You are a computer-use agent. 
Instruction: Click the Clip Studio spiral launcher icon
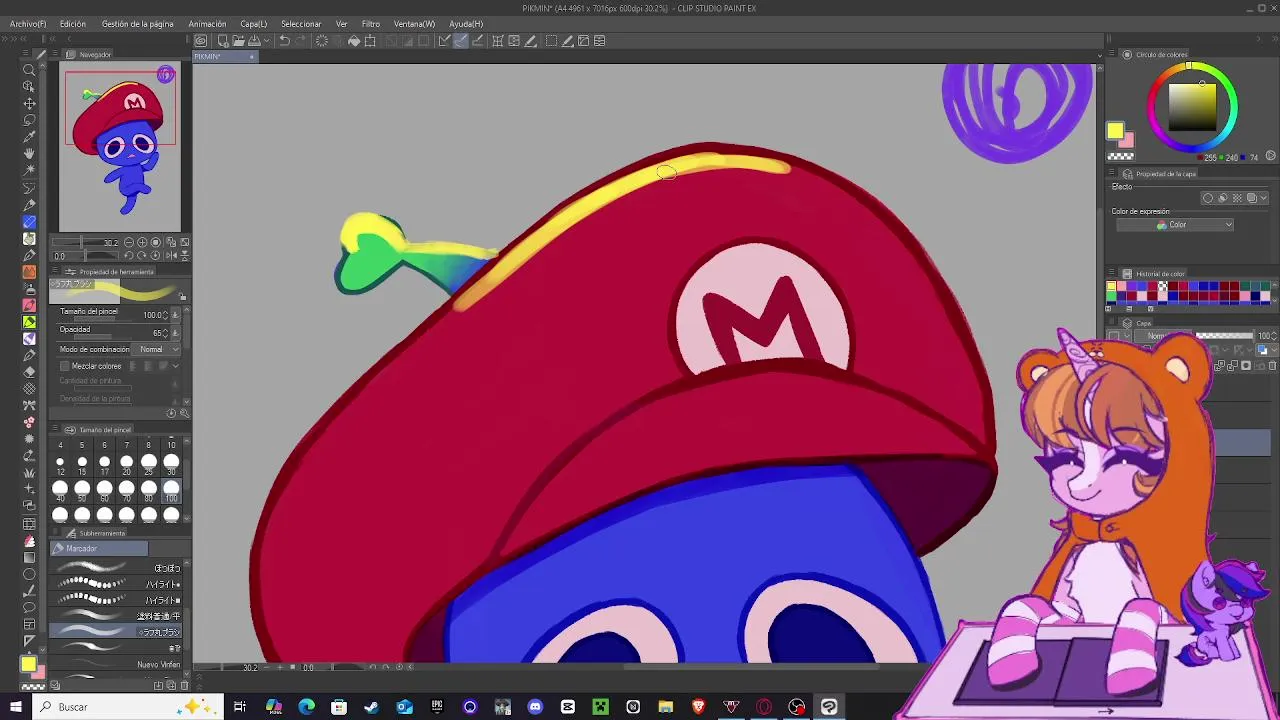(x=201, y=41)
